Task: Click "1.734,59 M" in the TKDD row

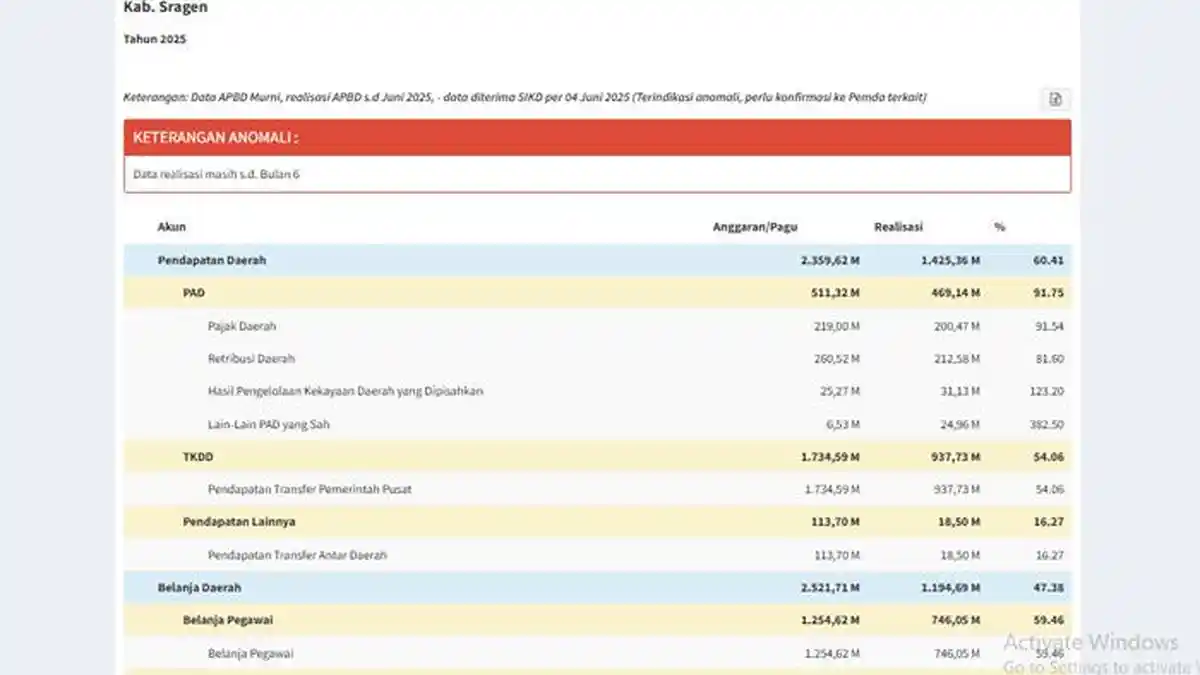Action: [x=830, y=457]
